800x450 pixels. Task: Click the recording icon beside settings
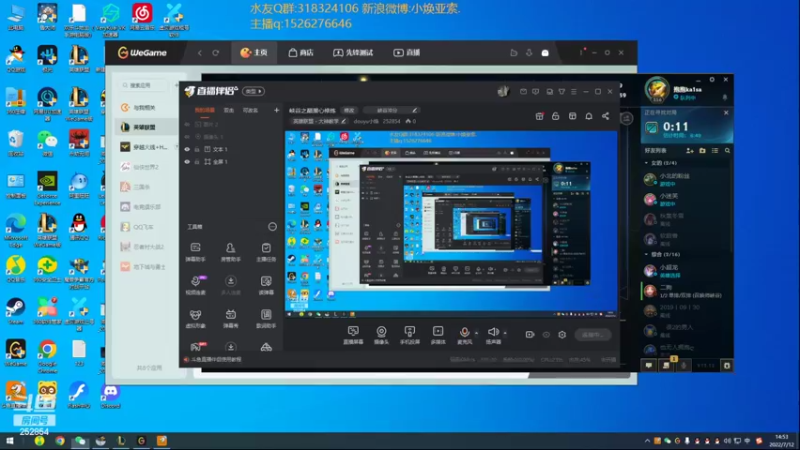click(x=530, y=335)
